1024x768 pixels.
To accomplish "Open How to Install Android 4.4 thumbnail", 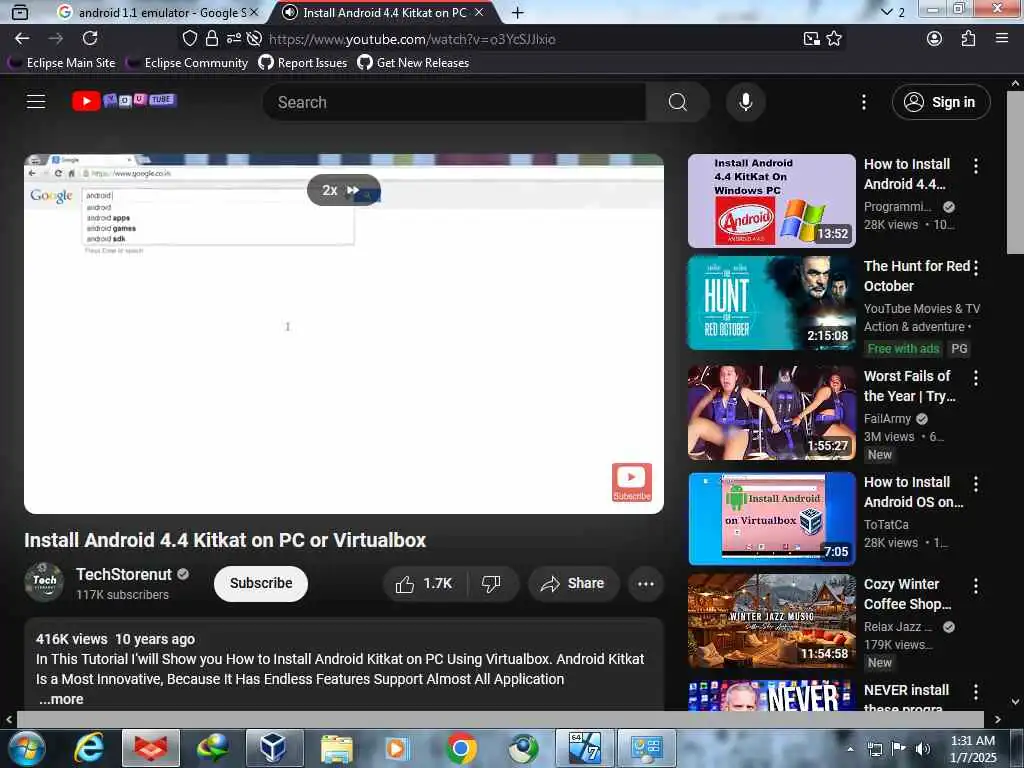I will click(x=771, y=200).
